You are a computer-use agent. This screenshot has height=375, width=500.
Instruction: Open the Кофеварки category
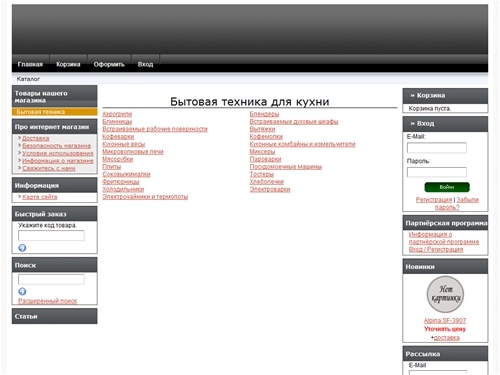pos(118,137)
